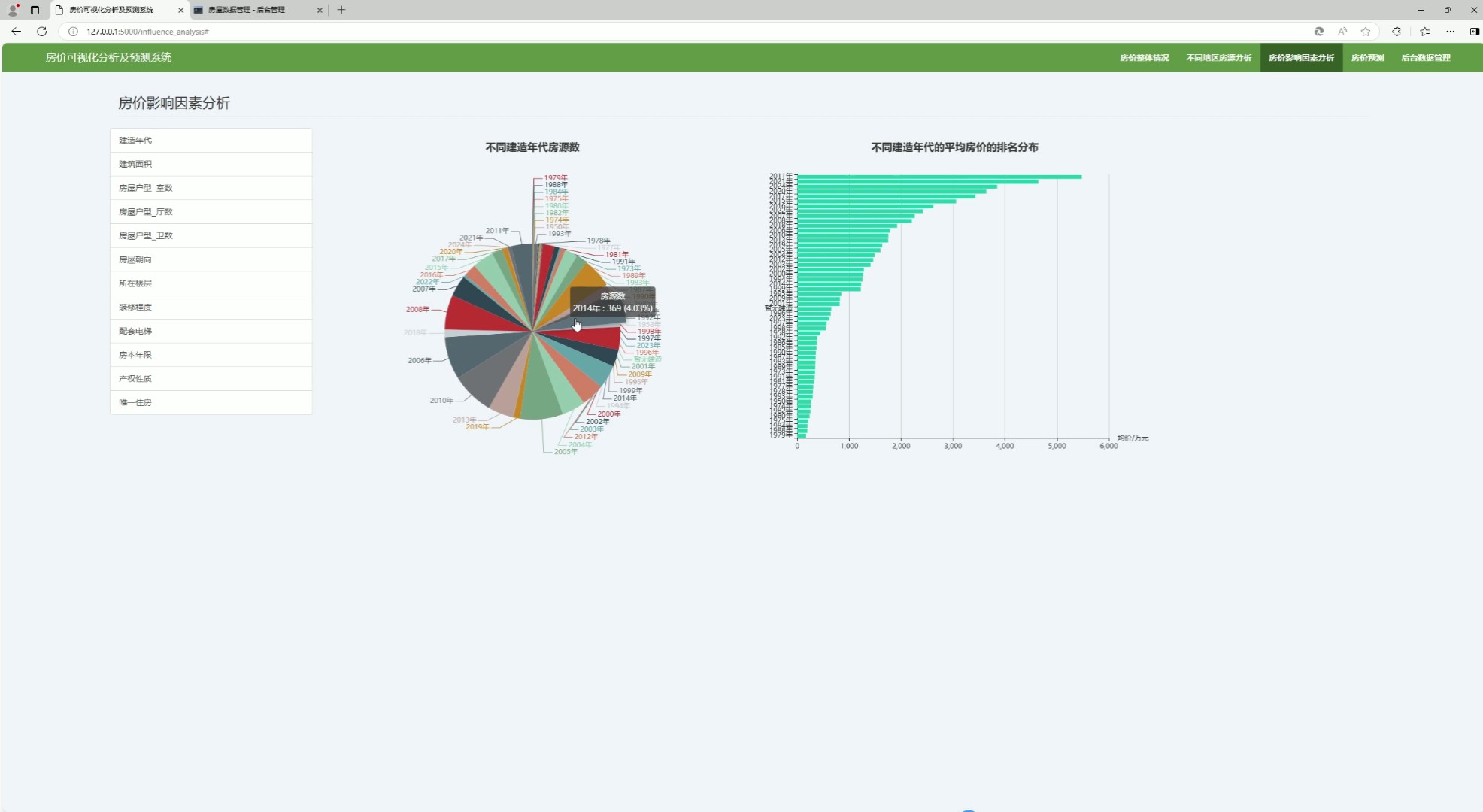Open the browser extensions icon
This screenshot has height=812, width=1483.
[x=1397, y=32]
